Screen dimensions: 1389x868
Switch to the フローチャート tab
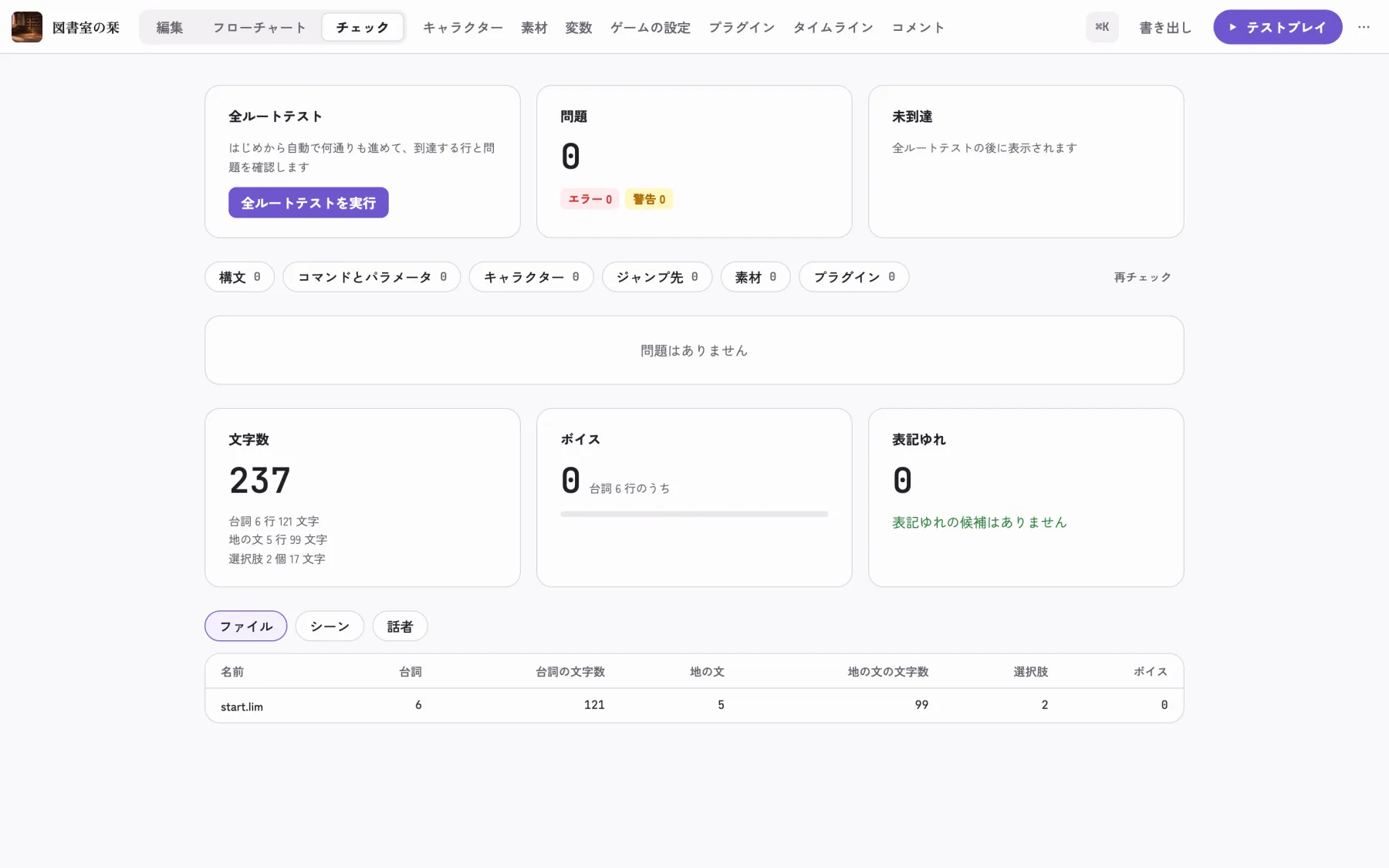pos(259,28)
